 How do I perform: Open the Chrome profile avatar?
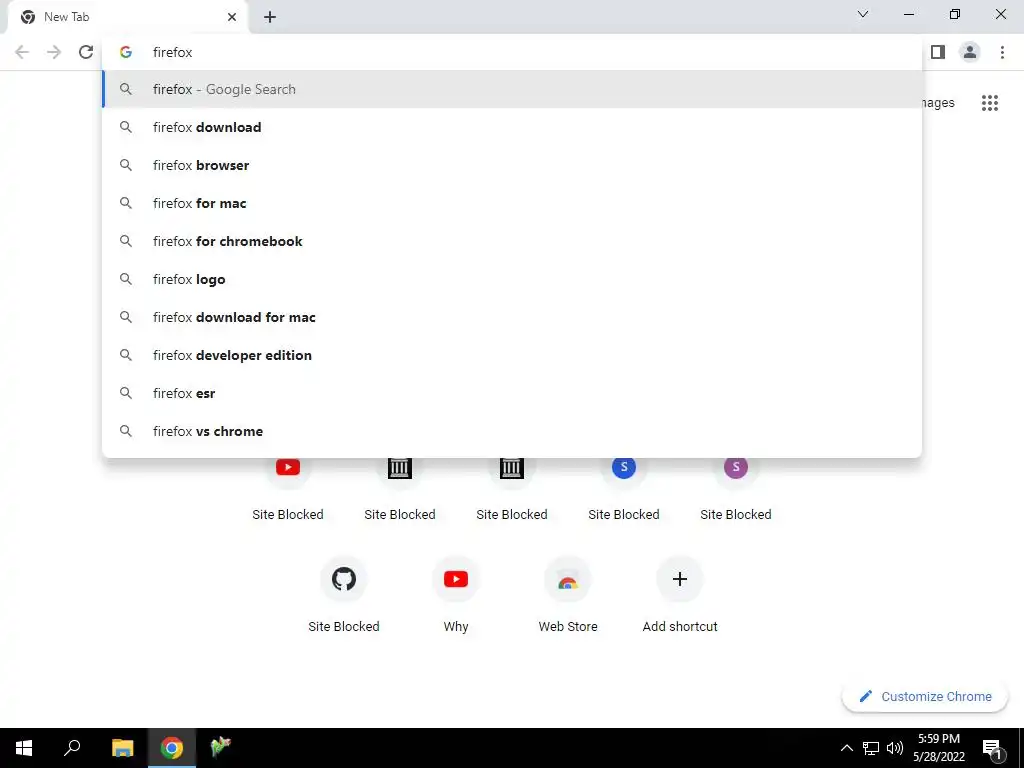coord(970,52)
